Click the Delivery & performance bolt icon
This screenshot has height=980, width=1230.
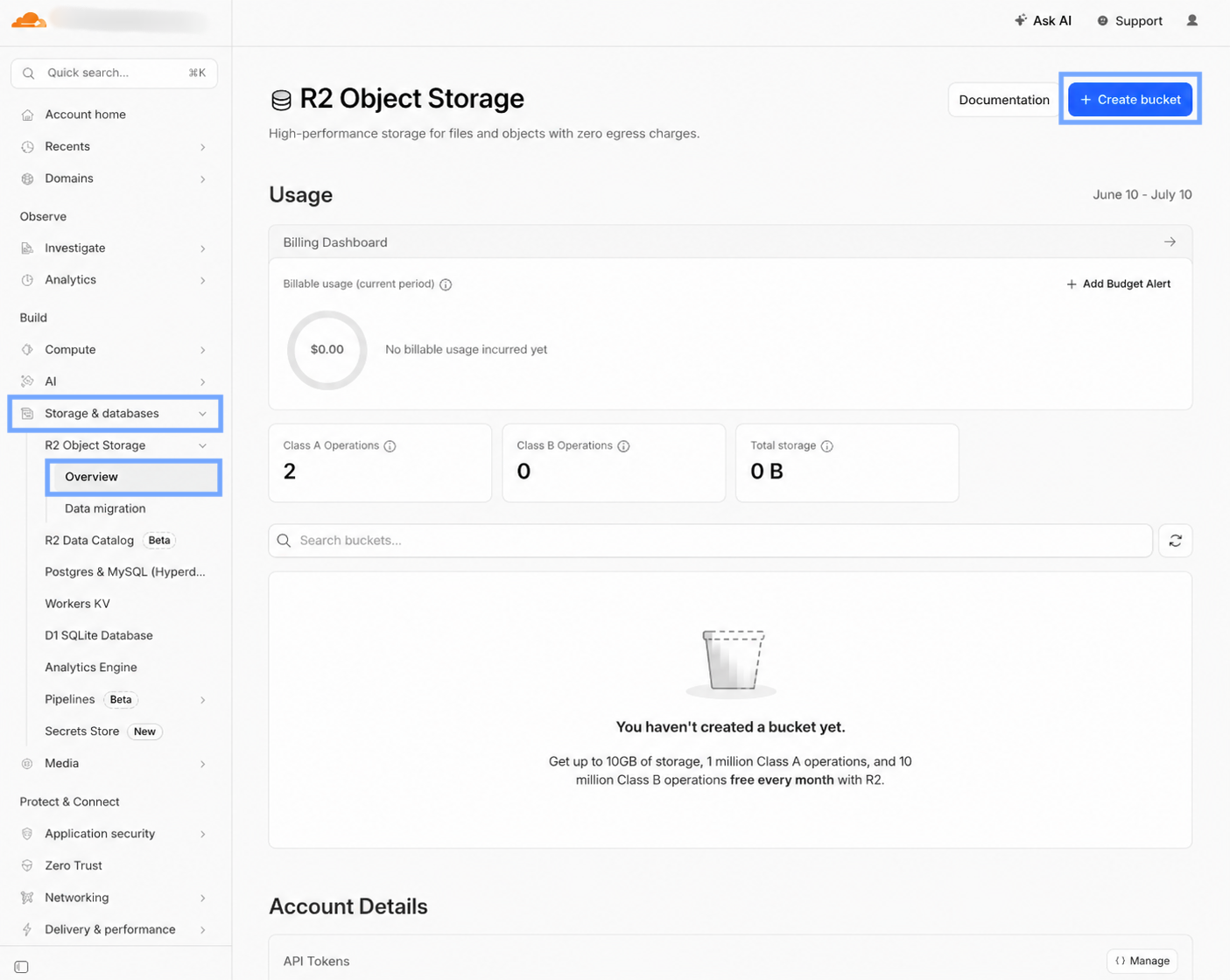click(x=27, y=929)
